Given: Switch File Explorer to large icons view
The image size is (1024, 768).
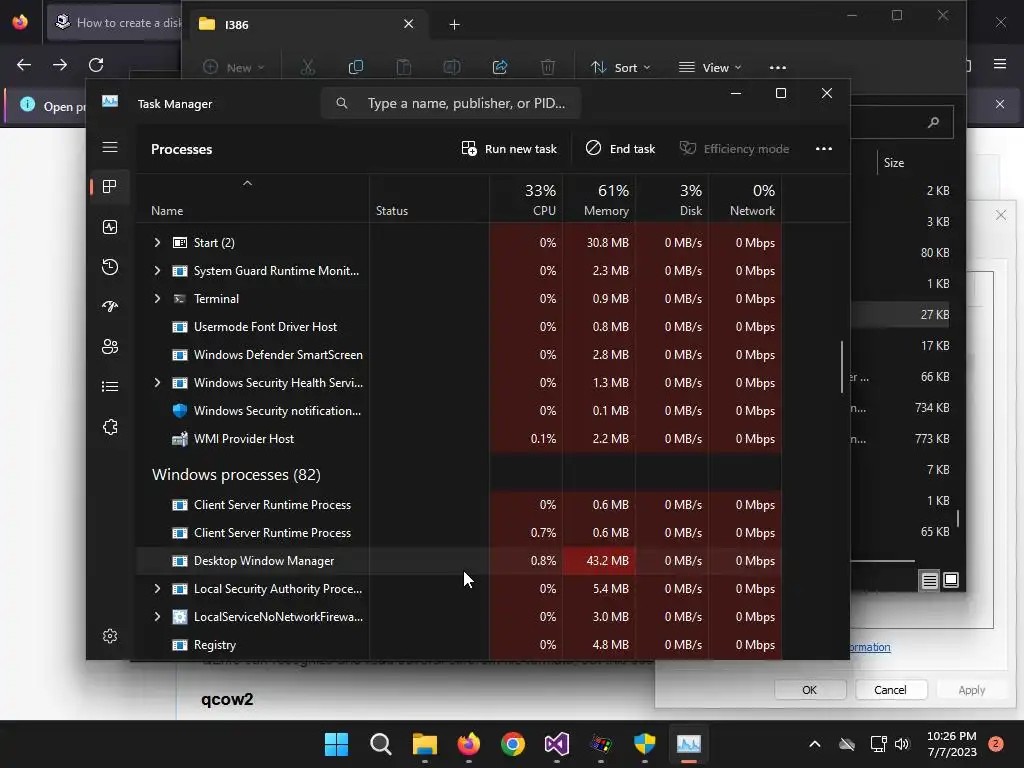Looking at the screenshot, I should pyautogui.click(x=951, y=580).
